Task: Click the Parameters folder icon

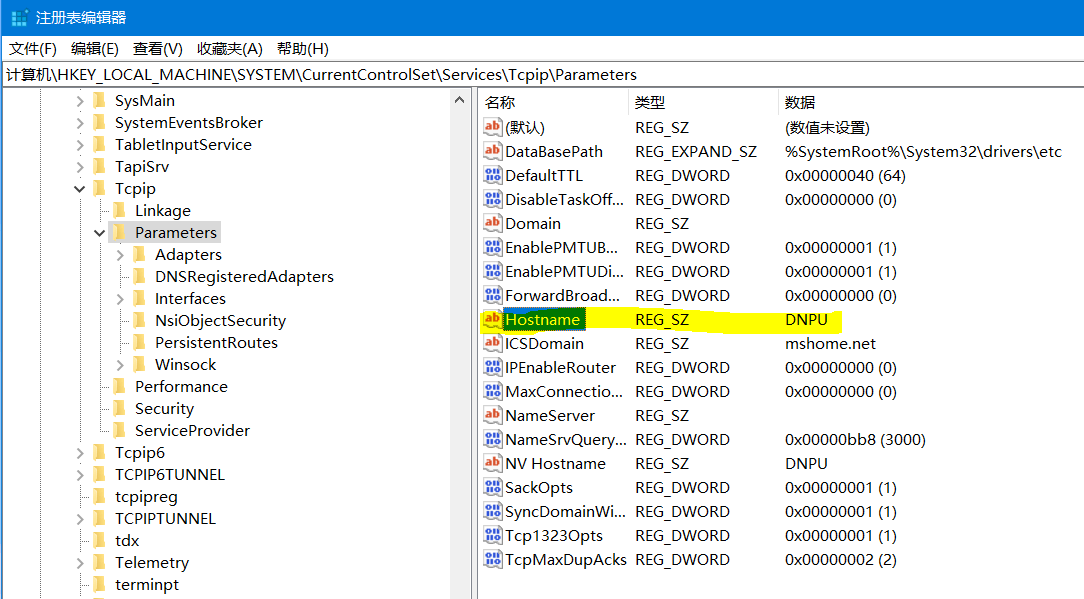Action: (119, 233)
